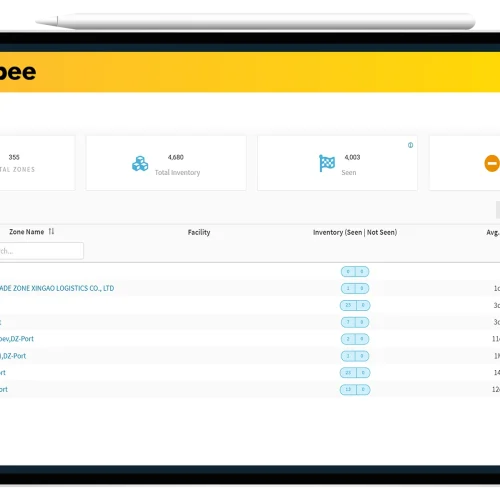500x500 pixels.
Task: Click Inventory (Seen | Not Seen) header
Action: [355, 232]
